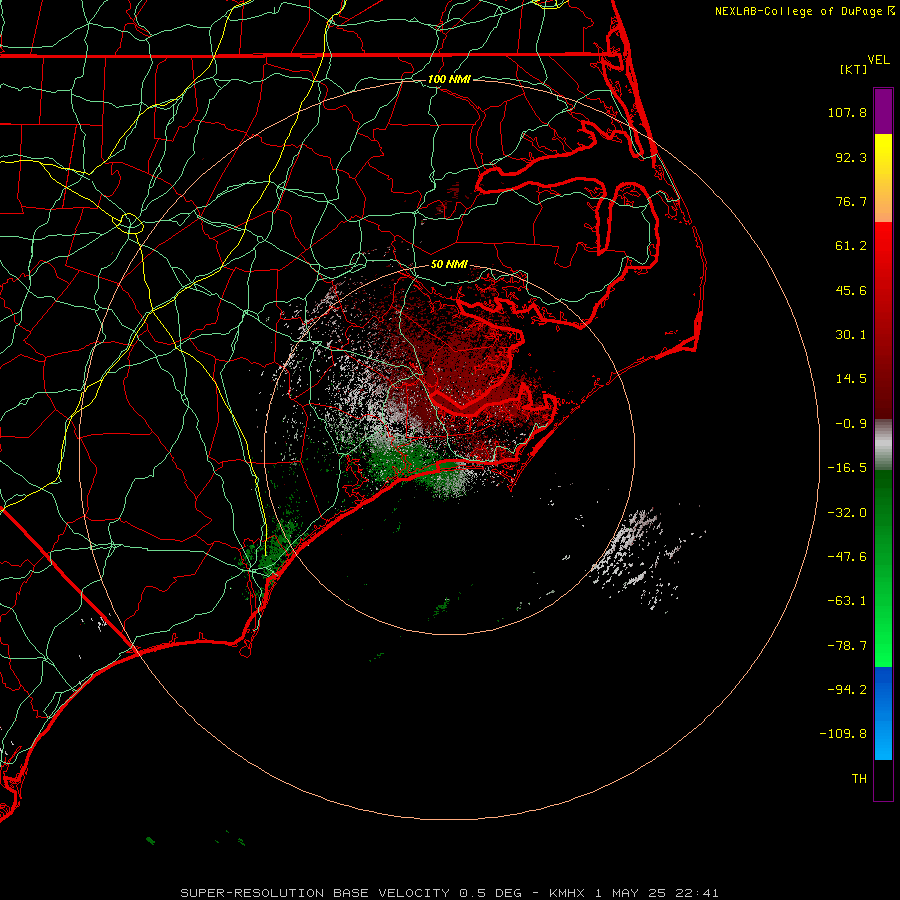This screenshot has height=900, width=900.
Task: Click the -16.5 velocity scale value
Action: point(847,468)
